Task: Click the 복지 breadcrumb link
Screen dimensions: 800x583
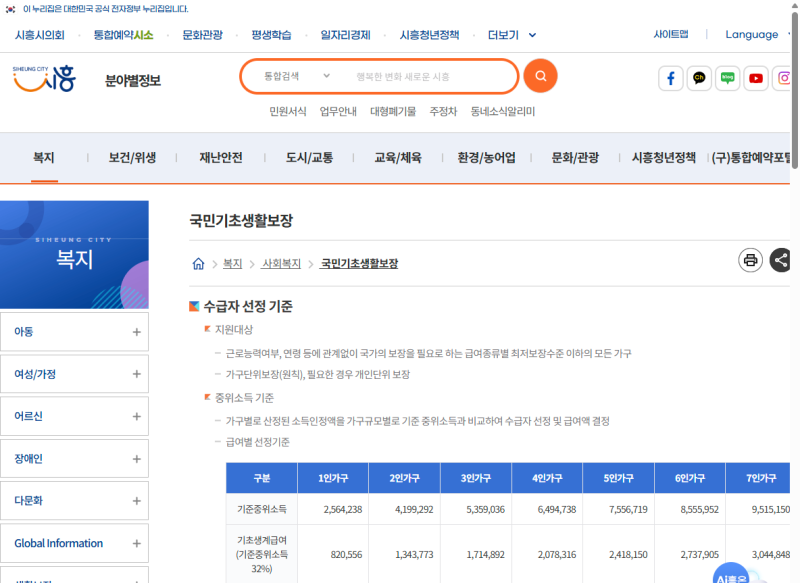Action: click(232, 264)
